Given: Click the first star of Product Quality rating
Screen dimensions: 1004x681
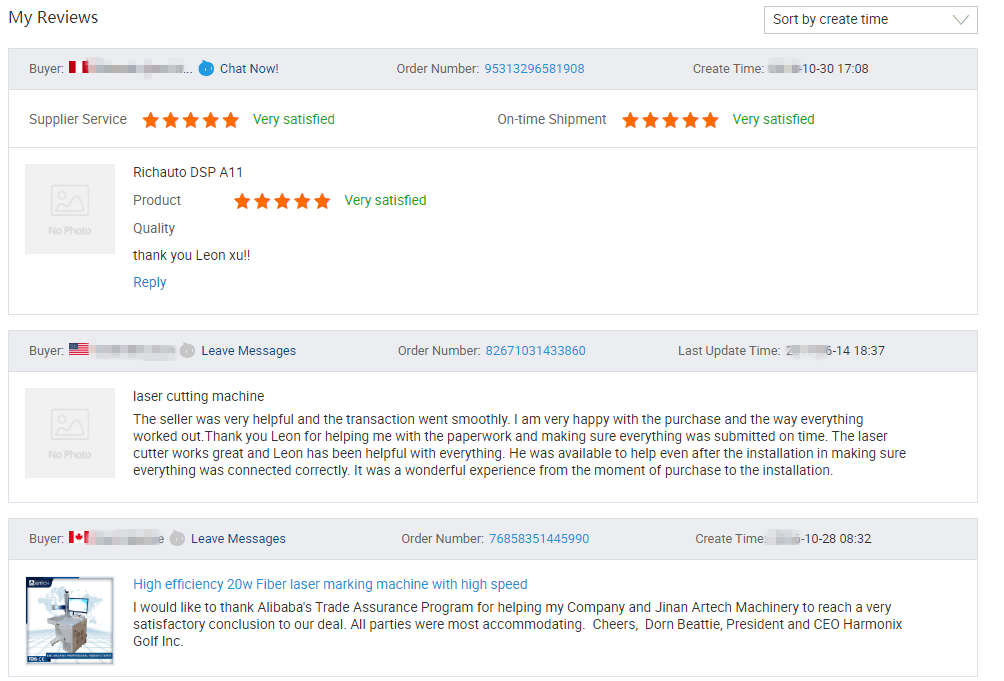Looking at the screenshot, I should 242,200.
